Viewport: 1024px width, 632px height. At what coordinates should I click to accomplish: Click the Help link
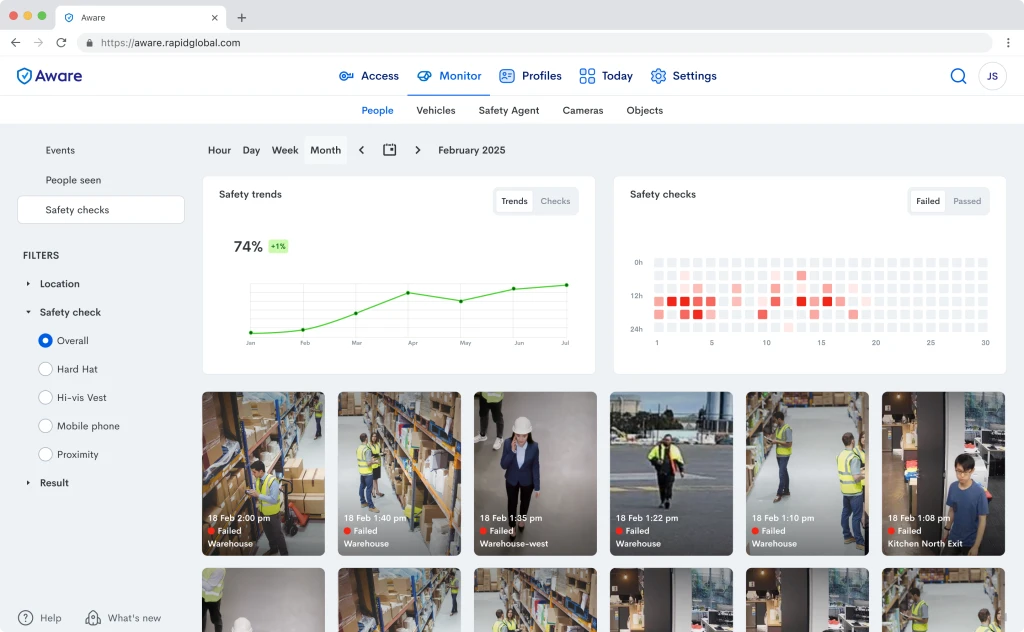pyautogui.click(x=50, y=618)
